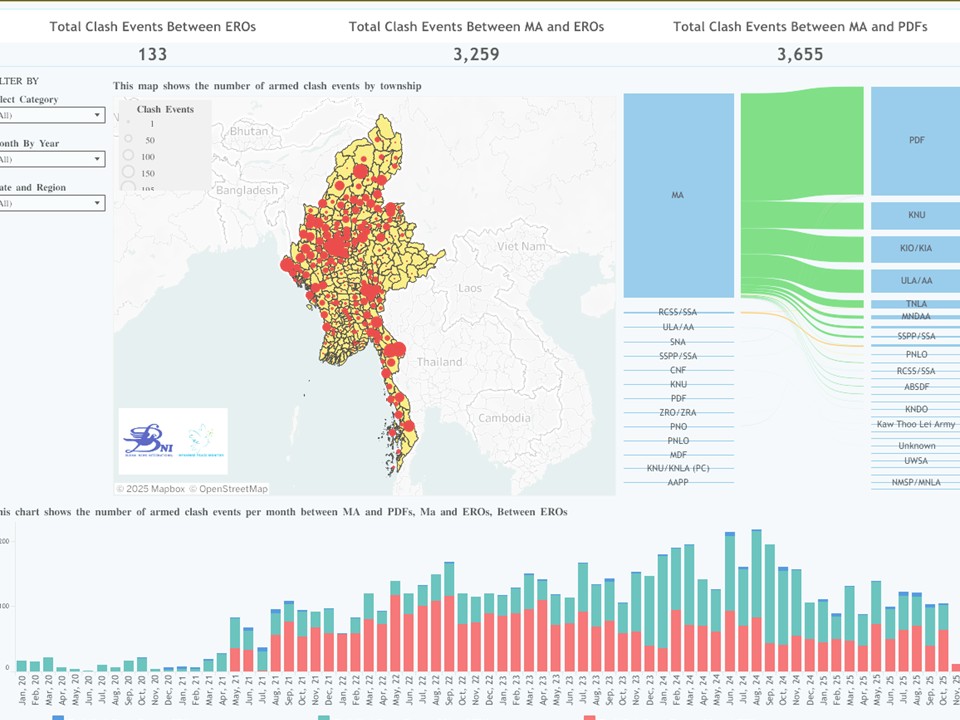
Task: Click the ULA/AA block on the right side
Action: (x=915, y=281)
